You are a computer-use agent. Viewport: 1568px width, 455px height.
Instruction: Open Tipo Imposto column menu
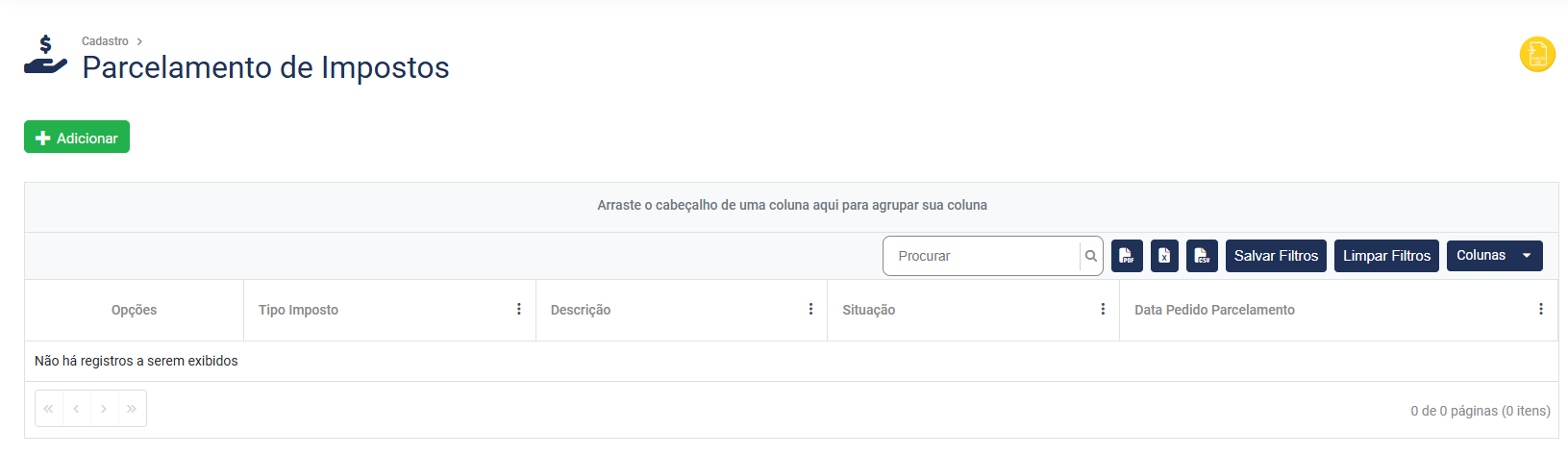[519, 310]
